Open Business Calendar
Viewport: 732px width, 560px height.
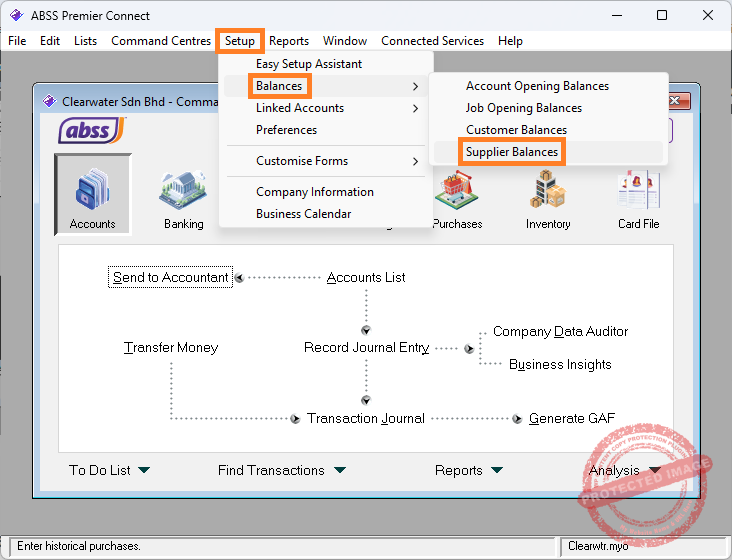click(303, 214)
